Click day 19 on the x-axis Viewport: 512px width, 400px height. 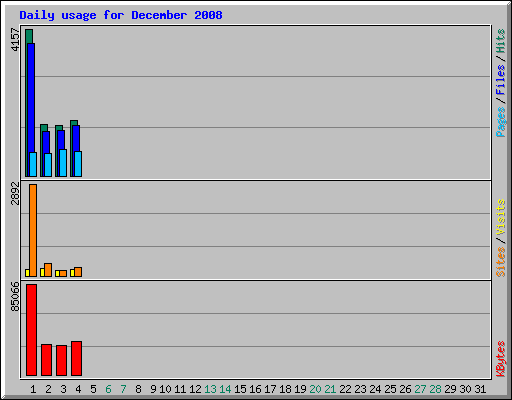point(300,389)
